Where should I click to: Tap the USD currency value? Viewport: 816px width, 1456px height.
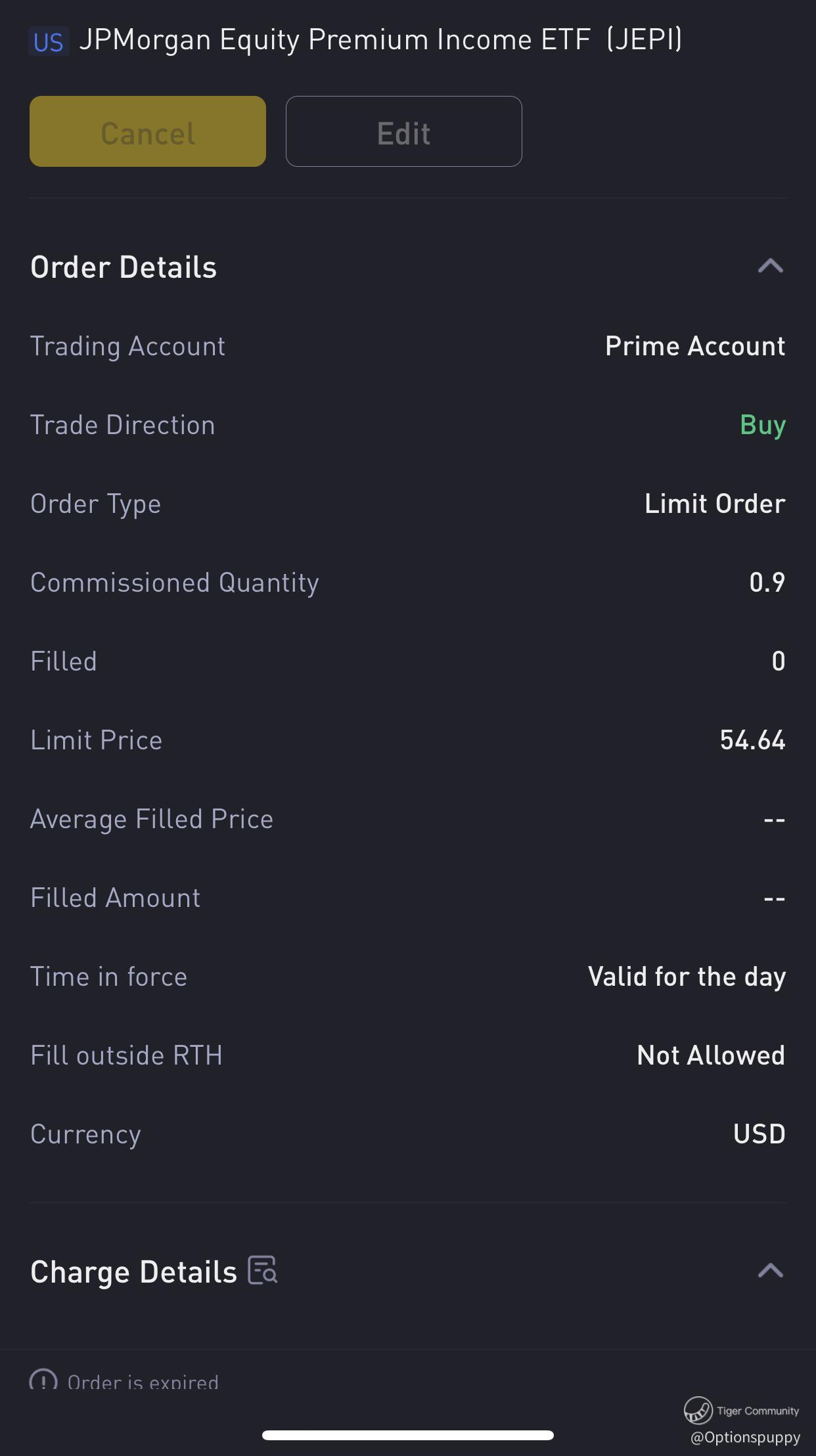759,1134
